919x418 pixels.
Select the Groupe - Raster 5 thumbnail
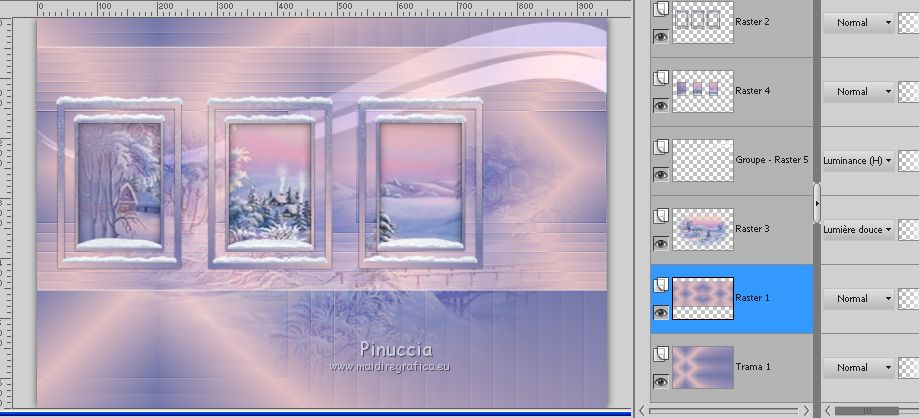[x=703, y=160]
